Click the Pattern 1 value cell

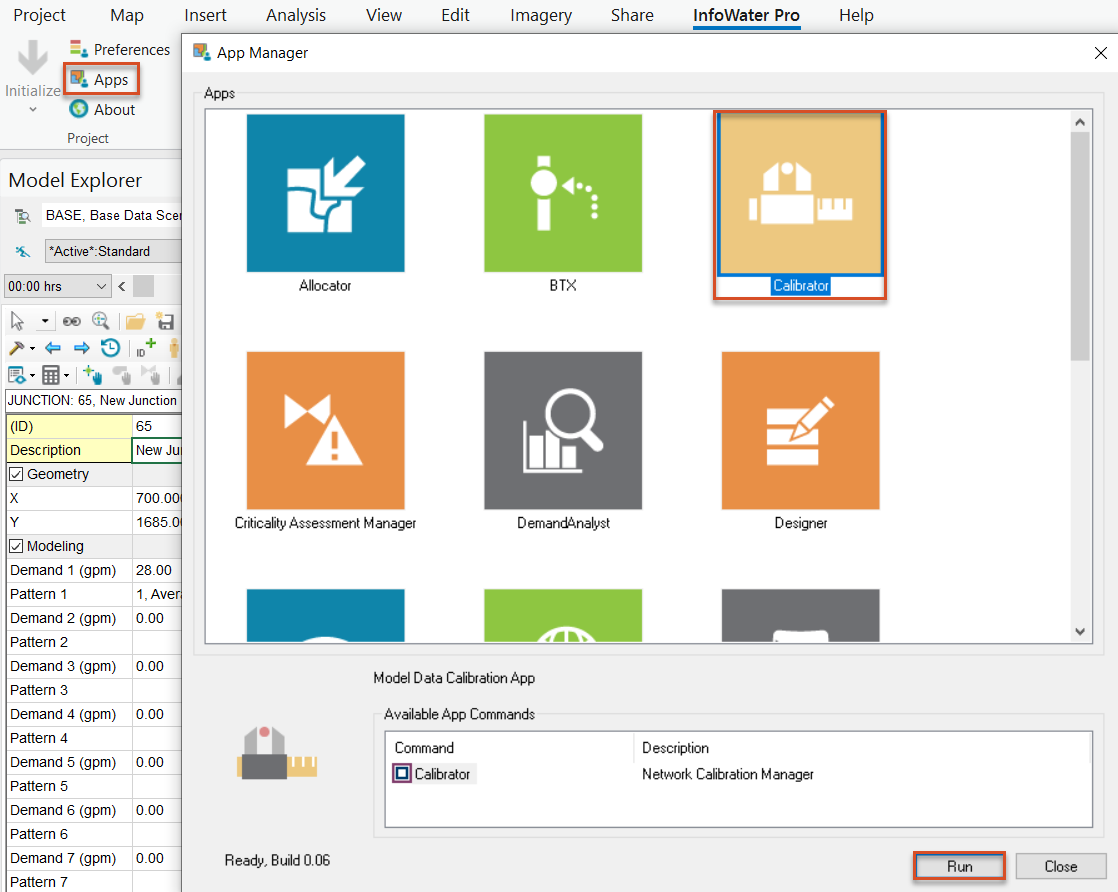tap(157, 594)
